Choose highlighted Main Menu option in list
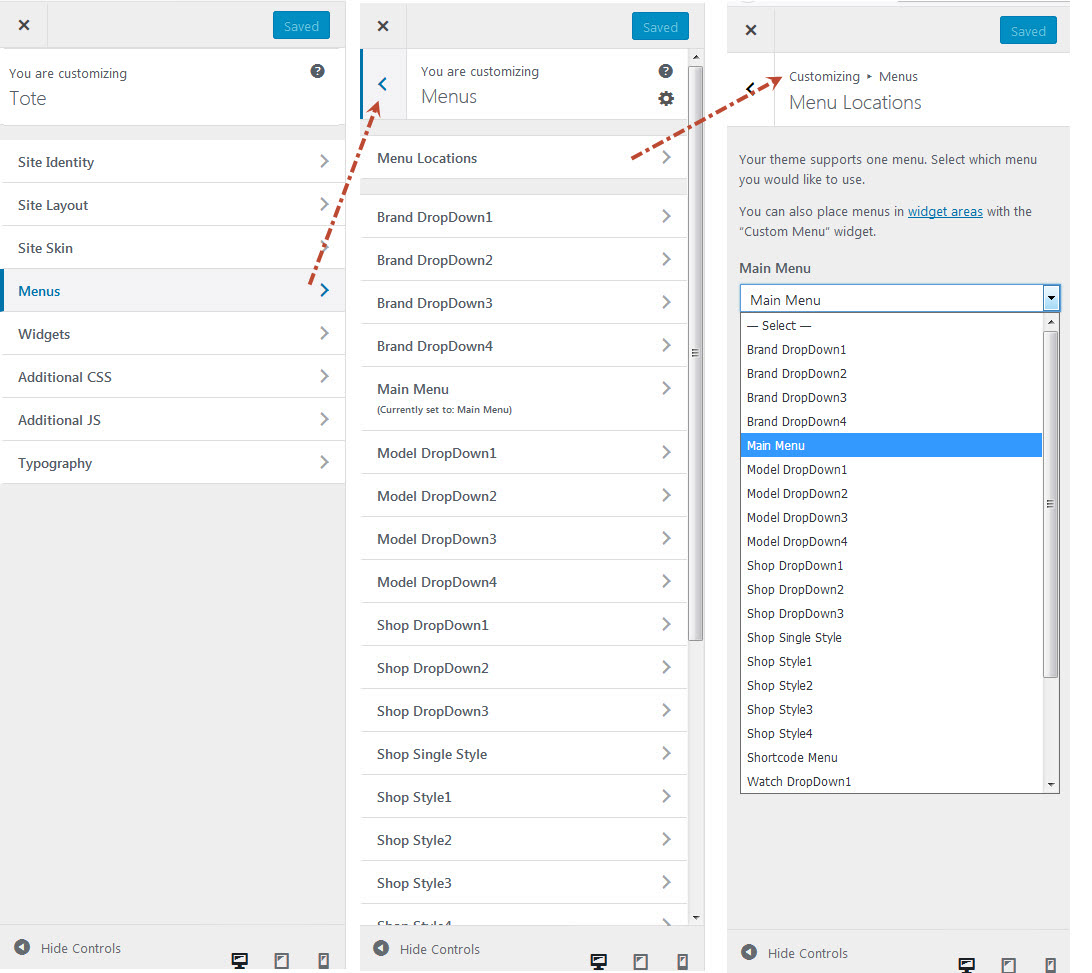 (x=891, y=445)
